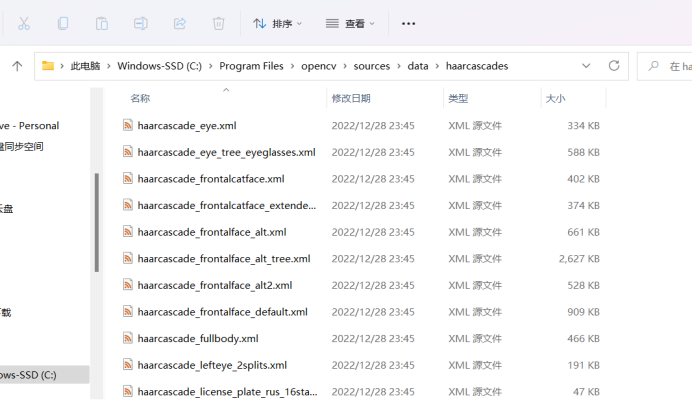Select haarcascade_frontalface_default.xml file

coord(222,312)
